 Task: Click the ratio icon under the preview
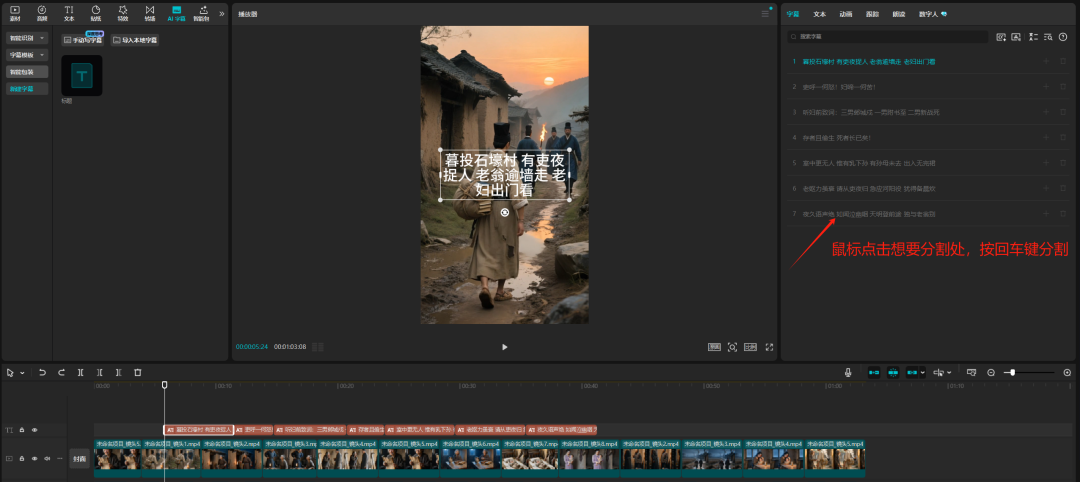point(714,347)
